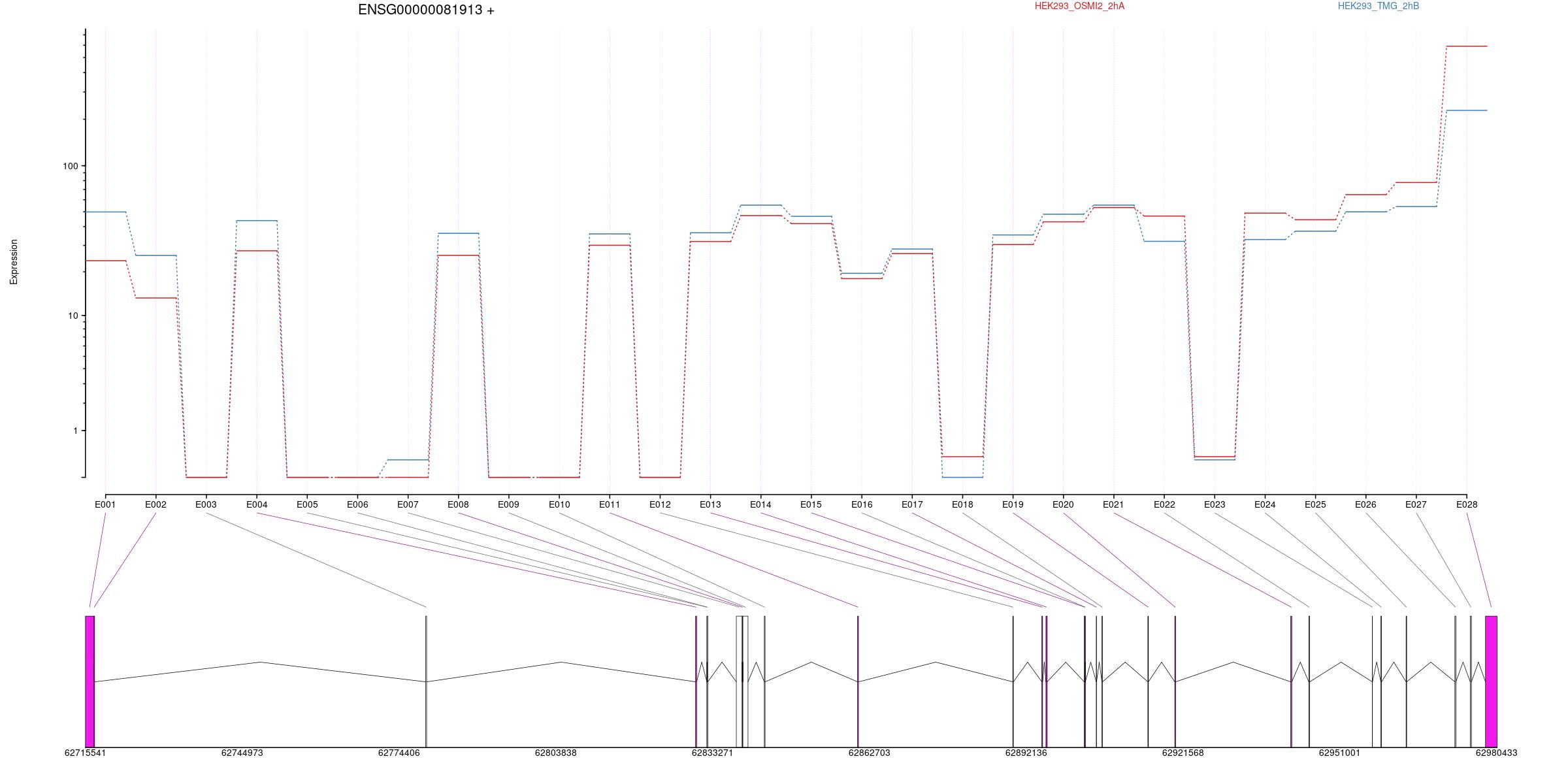
Task: Select exon label E011
Action: [x=610, y=504]
